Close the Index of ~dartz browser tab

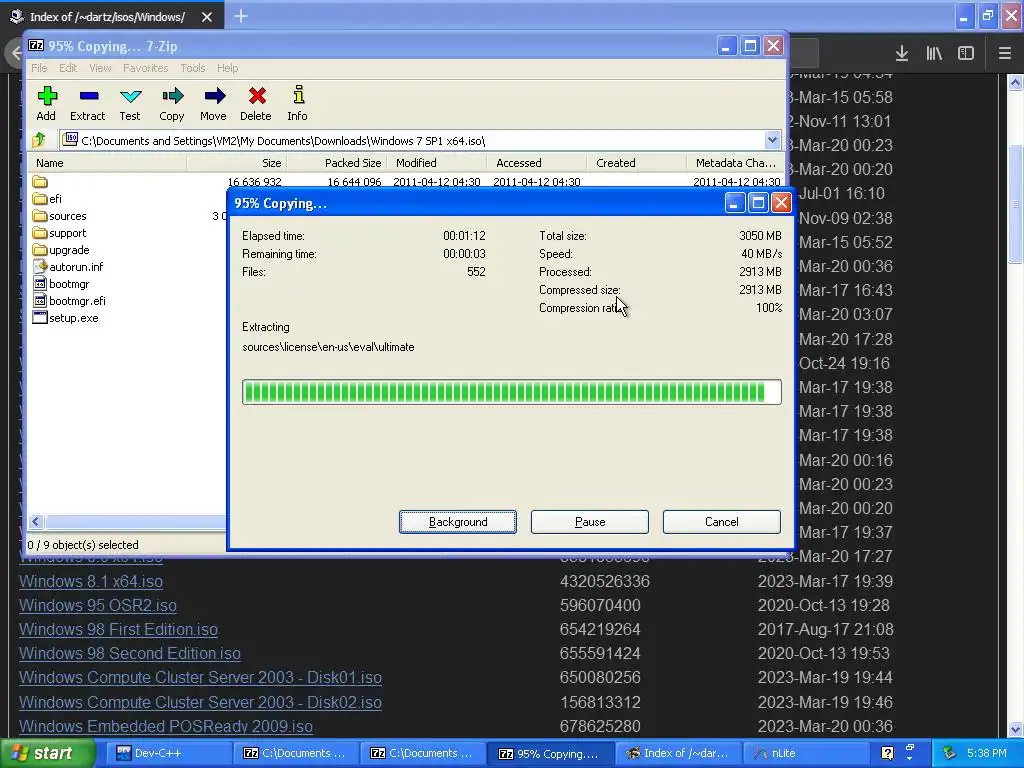(207, 17)
